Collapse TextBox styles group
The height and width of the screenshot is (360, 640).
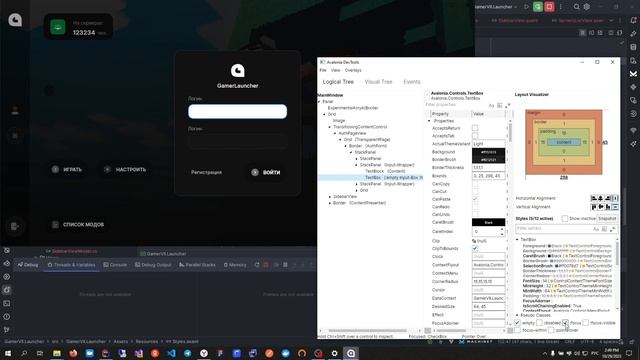517,240
